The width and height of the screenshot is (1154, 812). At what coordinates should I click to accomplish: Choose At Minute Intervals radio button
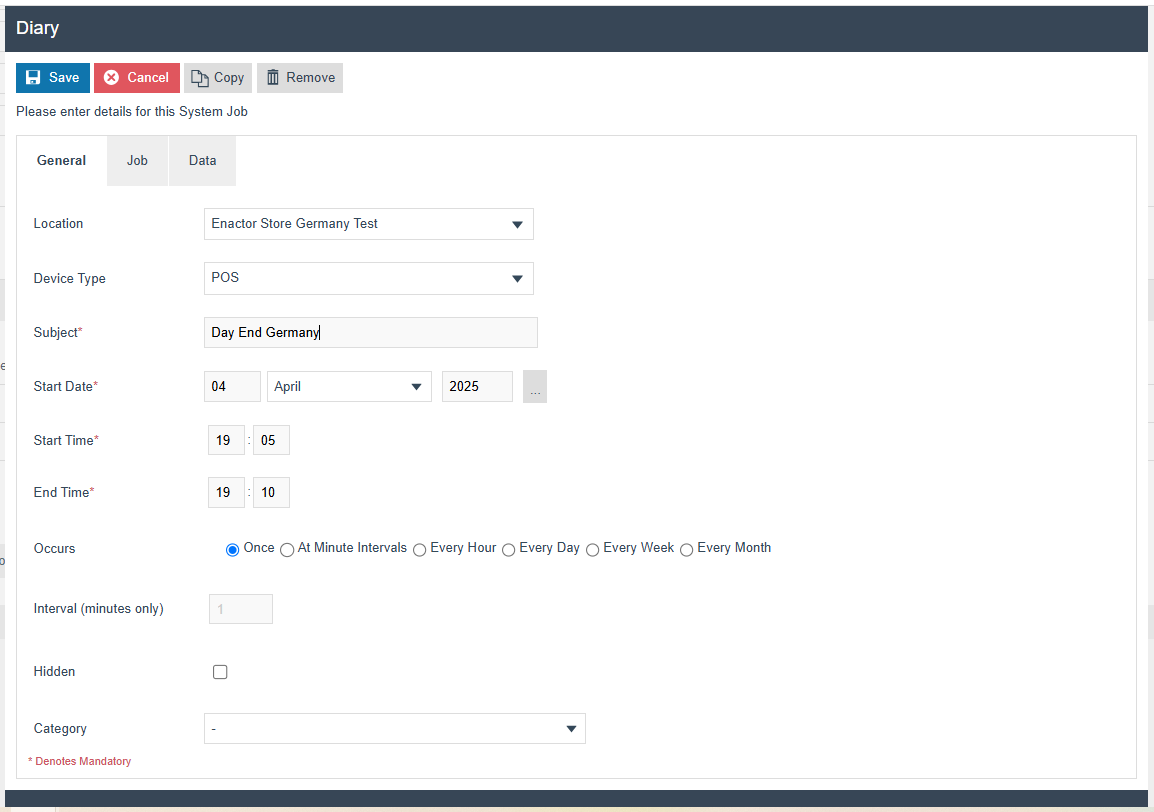coord(287,549)
